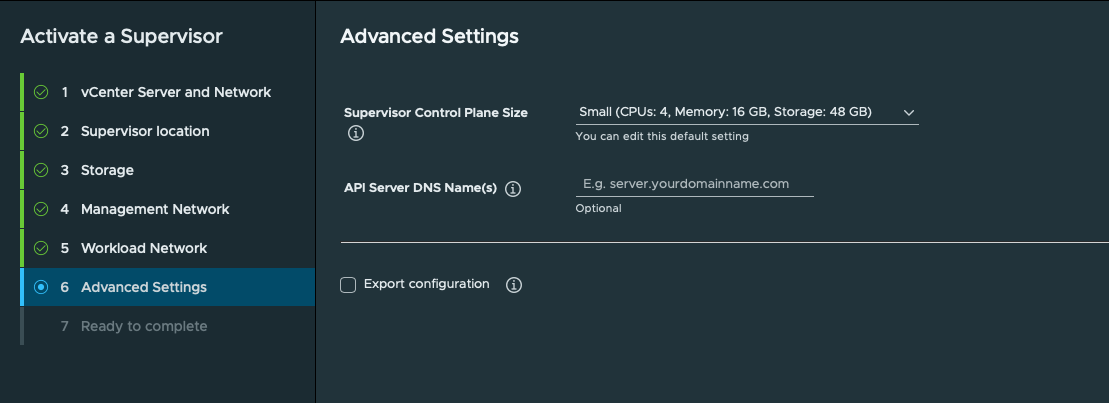The width and height of the screenshot is (1109, 403).
Task: Go to step 3 Storage
Action: [168, 170]
